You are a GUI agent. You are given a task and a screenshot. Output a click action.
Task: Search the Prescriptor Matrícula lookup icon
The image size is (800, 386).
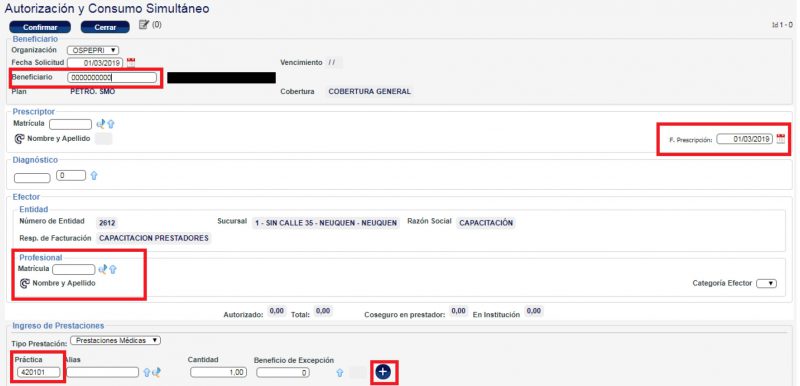[101, 123]
